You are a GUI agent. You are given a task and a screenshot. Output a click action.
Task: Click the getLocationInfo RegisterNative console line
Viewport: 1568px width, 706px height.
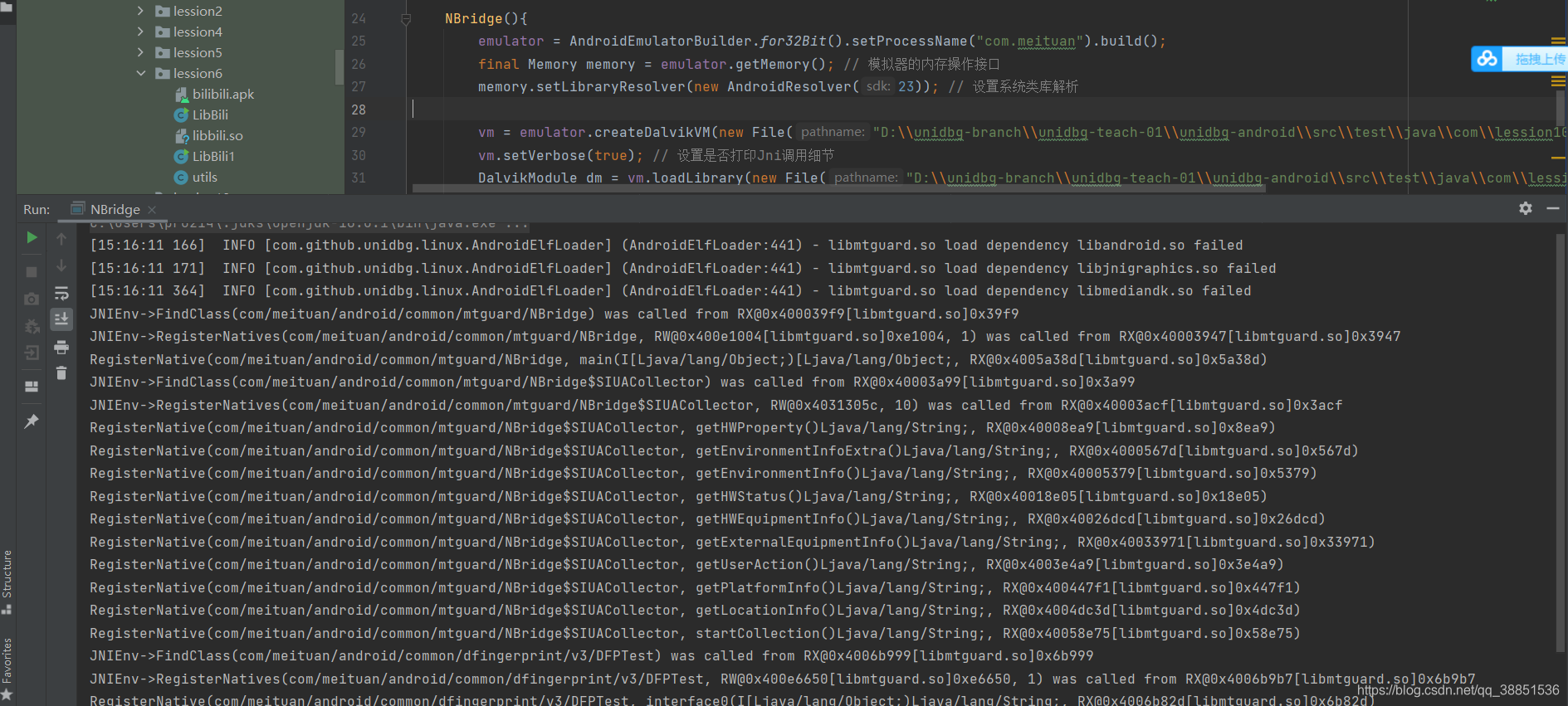[695, 611]
